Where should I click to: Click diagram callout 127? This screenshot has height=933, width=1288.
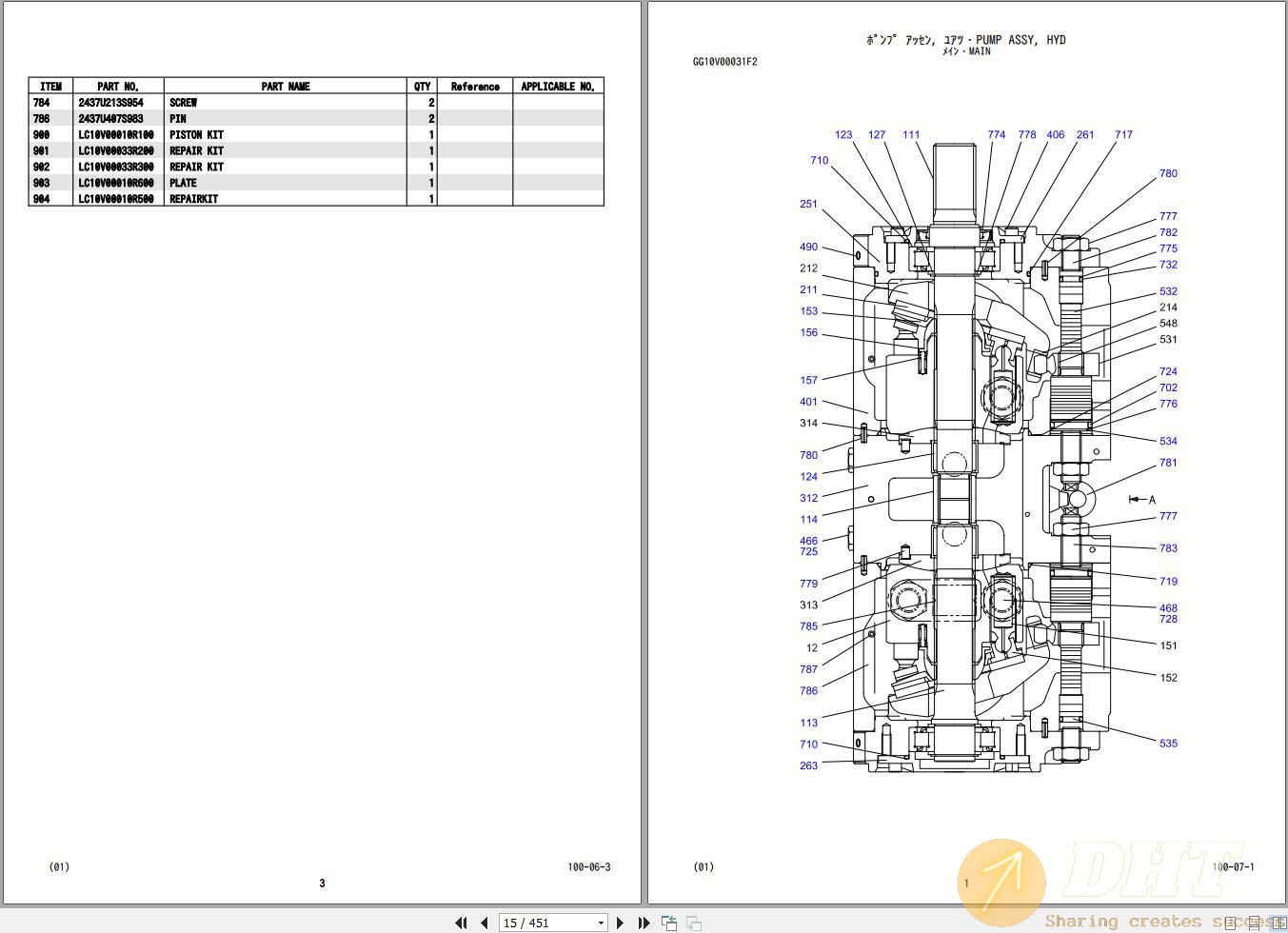pos(877,135)
